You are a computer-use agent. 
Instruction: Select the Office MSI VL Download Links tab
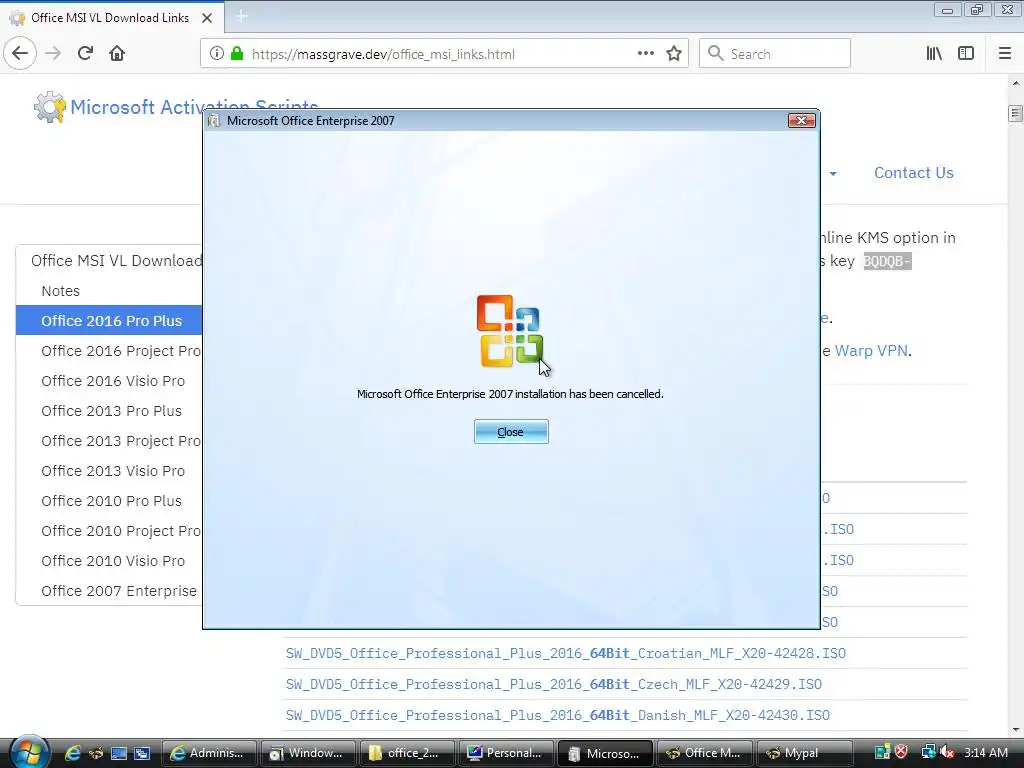pyautogui.click(x=112, y=18)
